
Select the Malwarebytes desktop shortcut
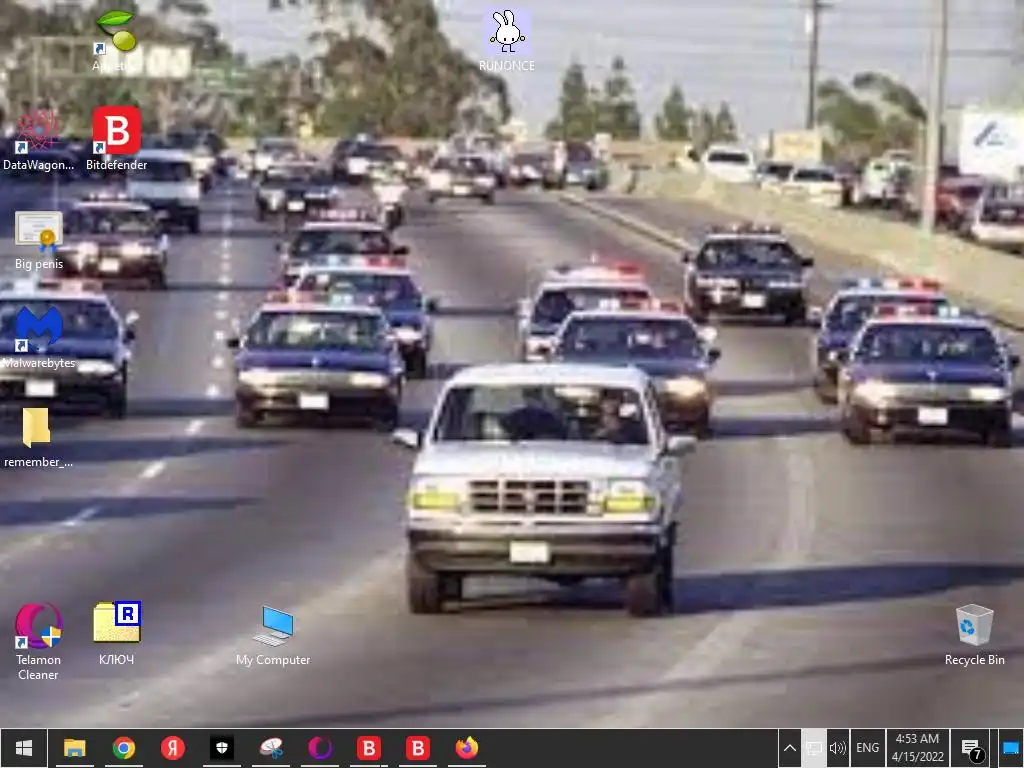39,338
